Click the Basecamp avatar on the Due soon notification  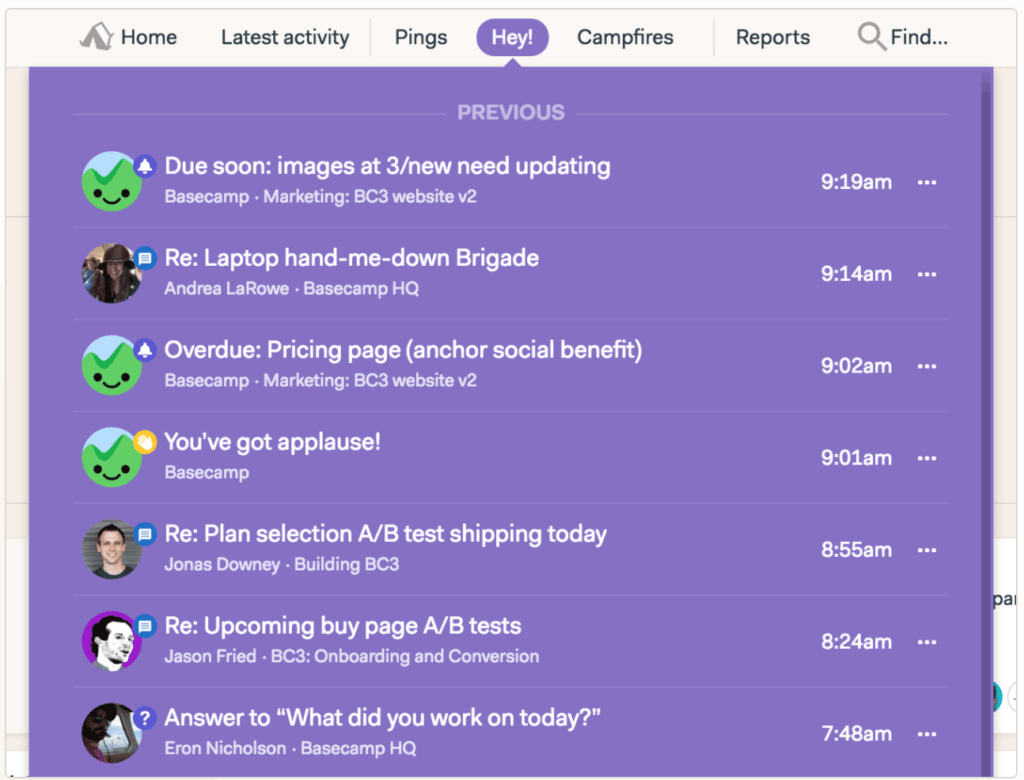pyautogui.click(x=112, y=182)
